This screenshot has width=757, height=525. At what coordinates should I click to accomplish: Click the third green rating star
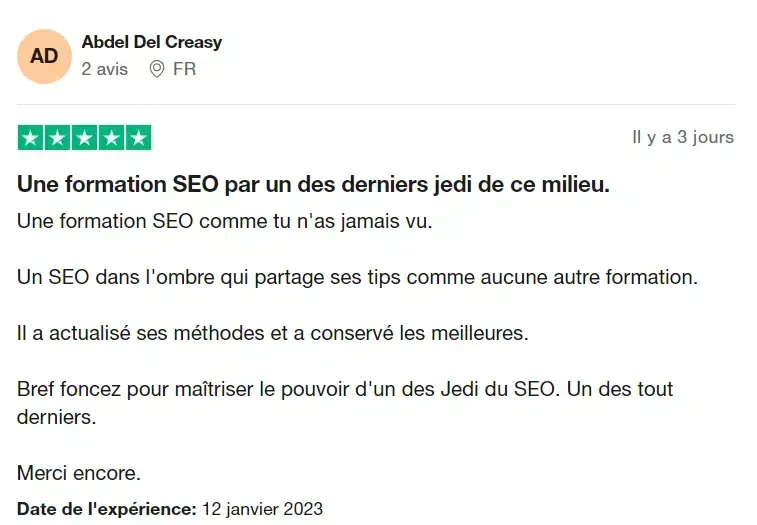(x=84, y=138)
